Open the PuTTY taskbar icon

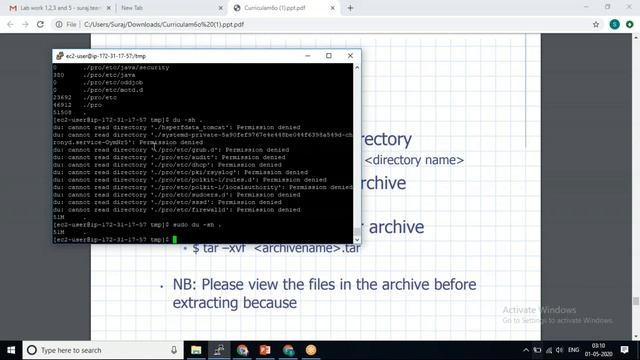coord(219,350)
